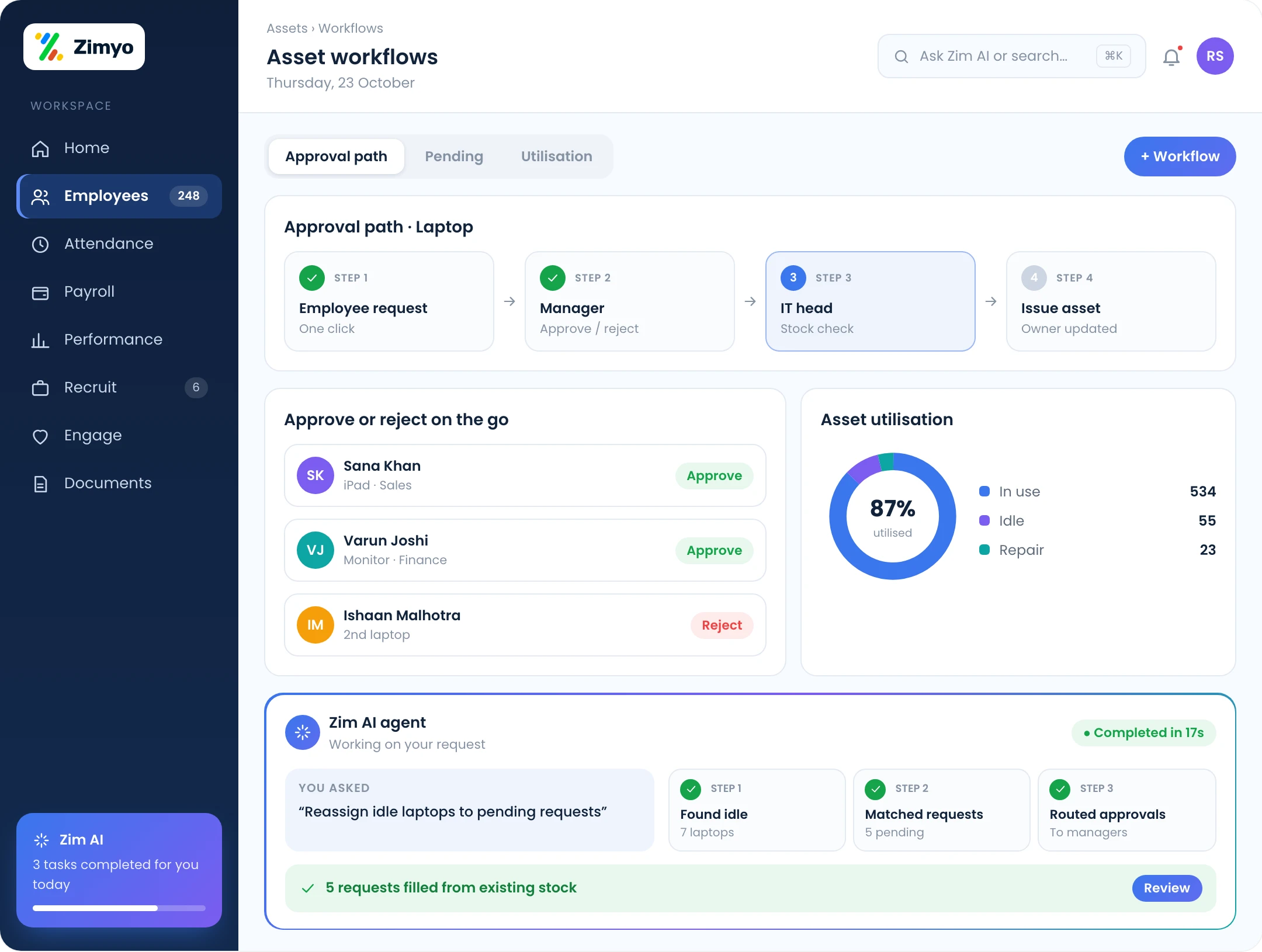Open Found idle 7 laptops step

(x=757, y=810)
